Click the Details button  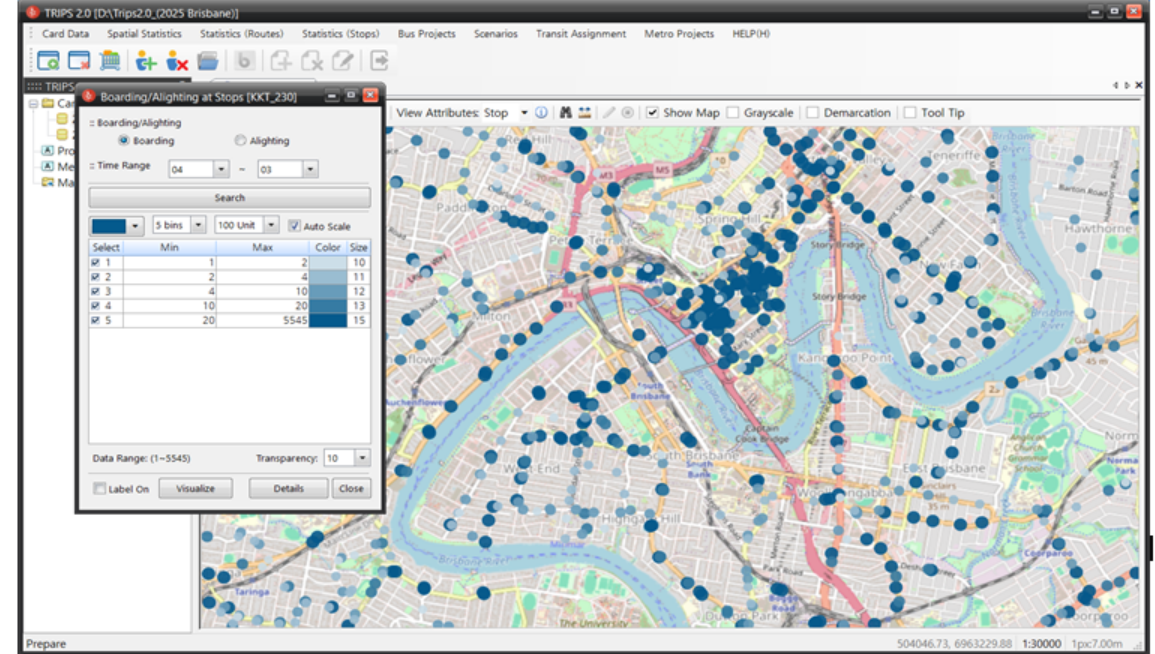pos(288,488)
